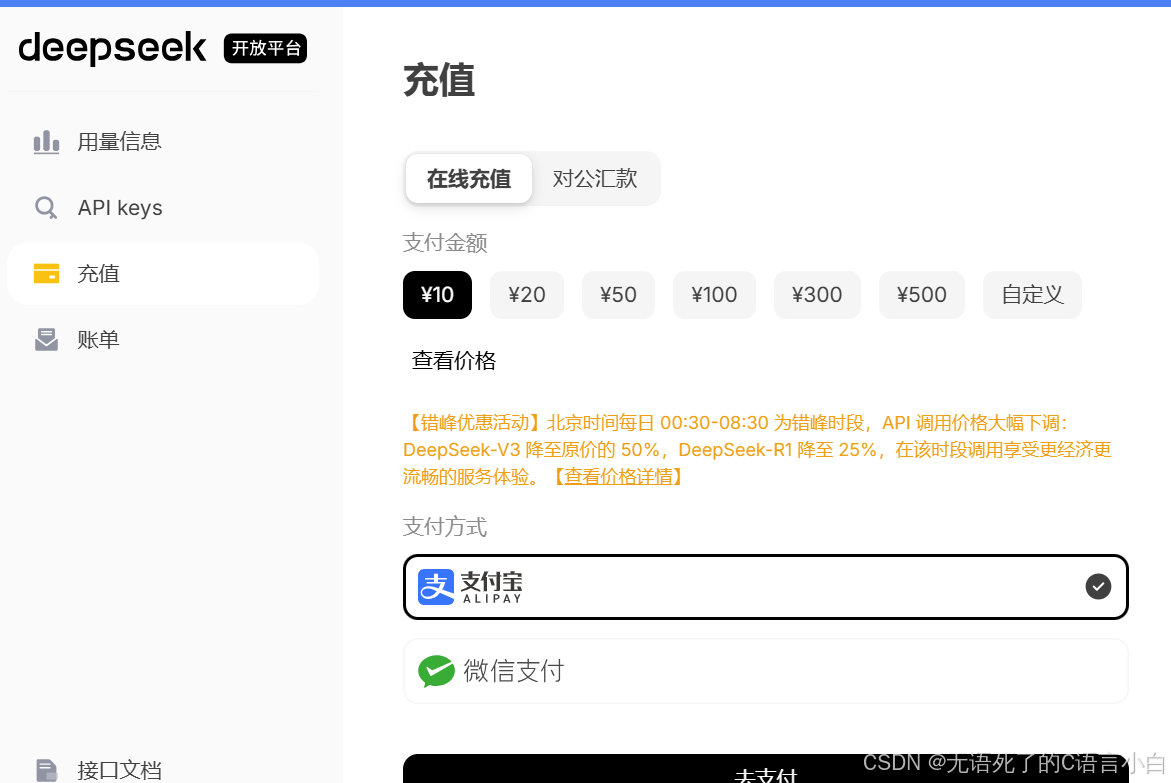Select the 用量信息 usage info icon
Screen dimensions: 1171x783
pos(46,141)
